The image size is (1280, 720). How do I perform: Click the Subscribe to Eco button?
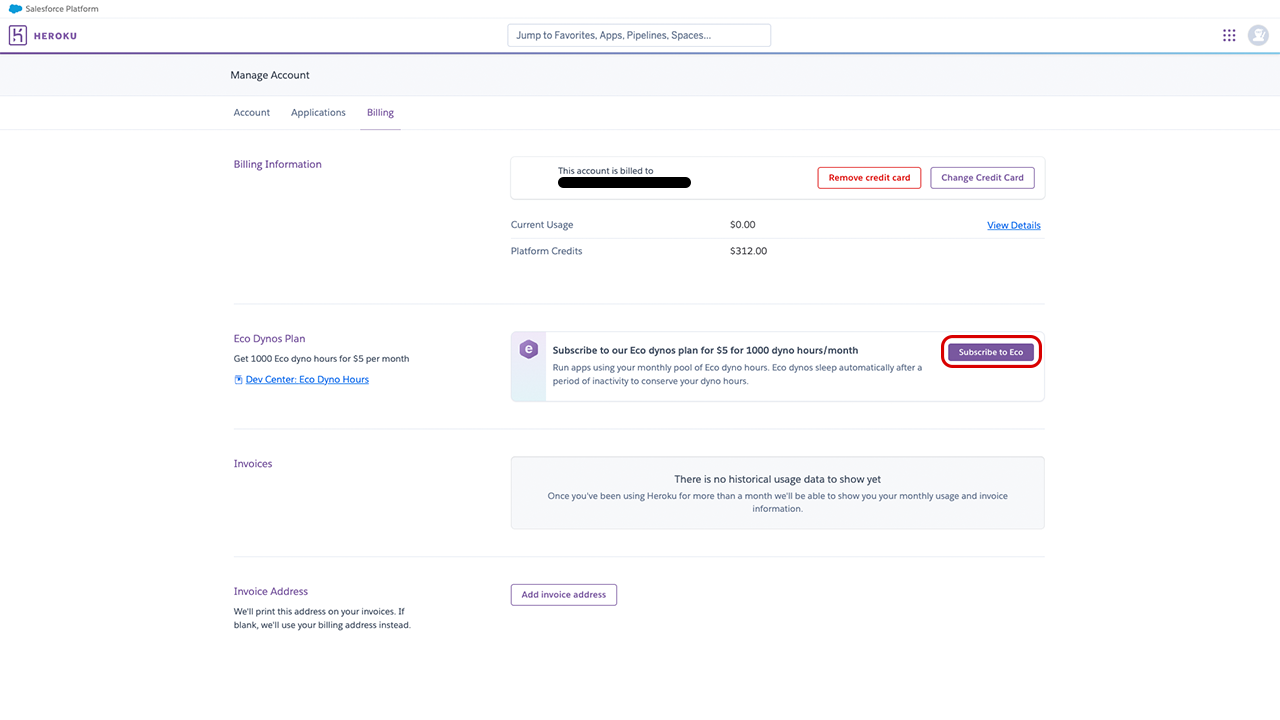click(990, 352)
